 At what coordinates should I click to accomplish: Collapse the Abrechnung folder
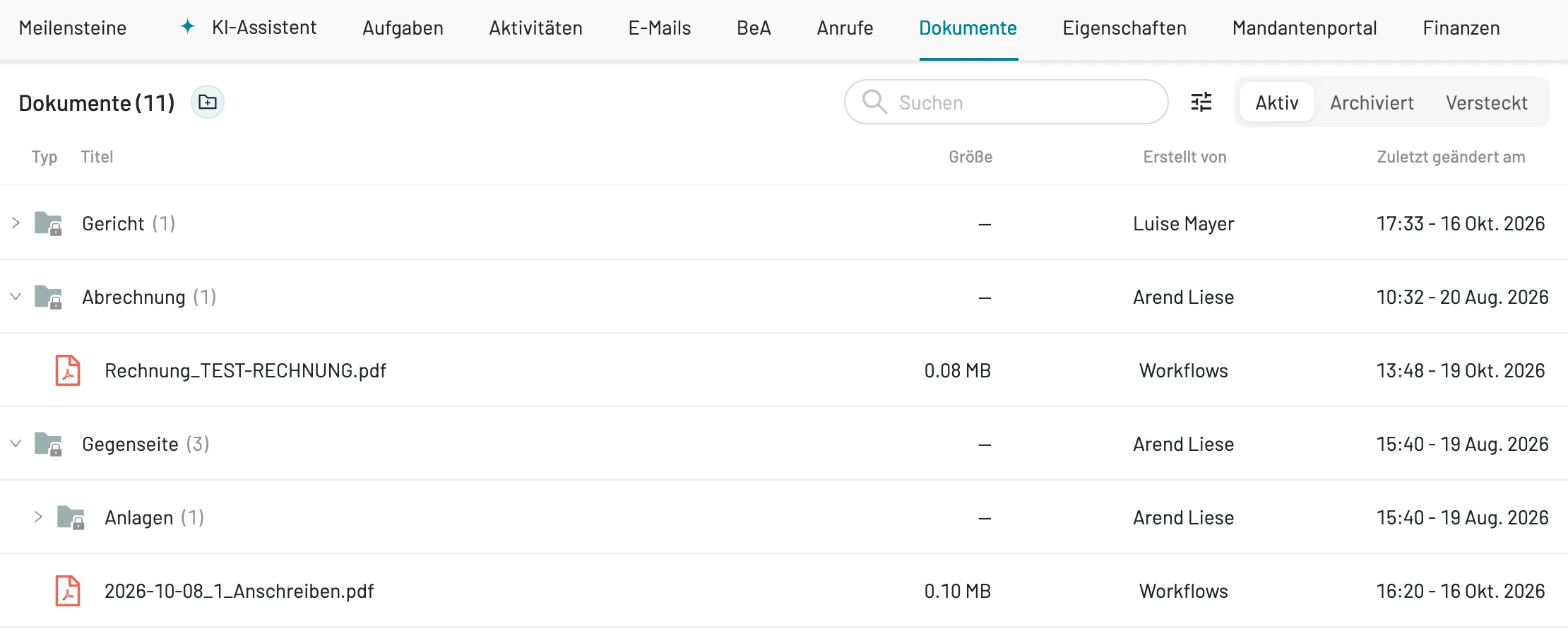tap(16, 297)
